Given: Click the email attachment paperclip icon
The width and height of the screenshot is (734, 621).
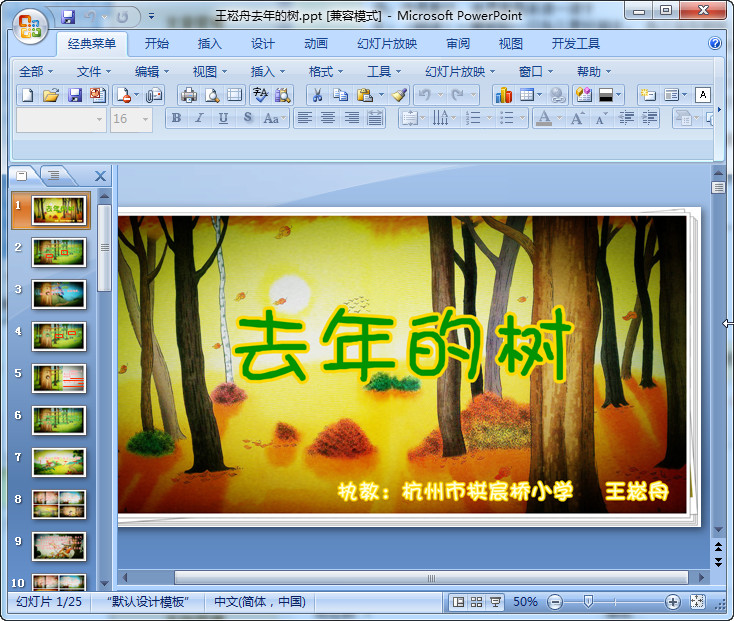Looking at the screenshot, I should pyautogui.click(x=154, y=95).
